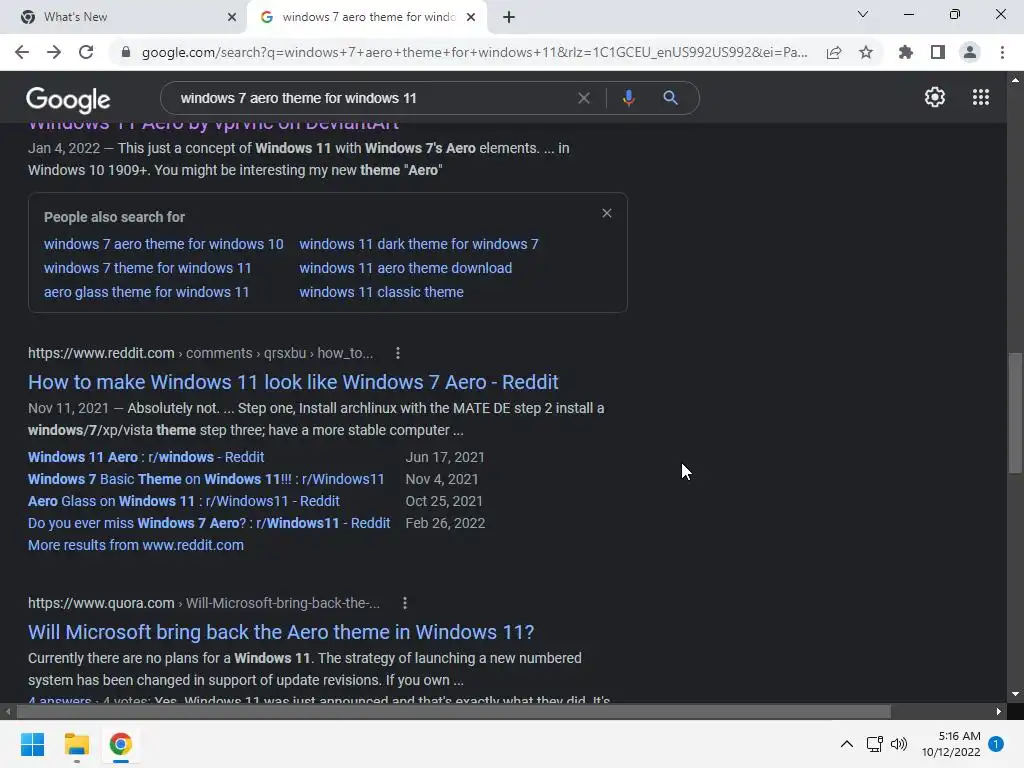Open Will Microsoft bring back the Aero theme result
Image resolution: width=1024 pixels, height=768 pixels.
coord(281,632)
